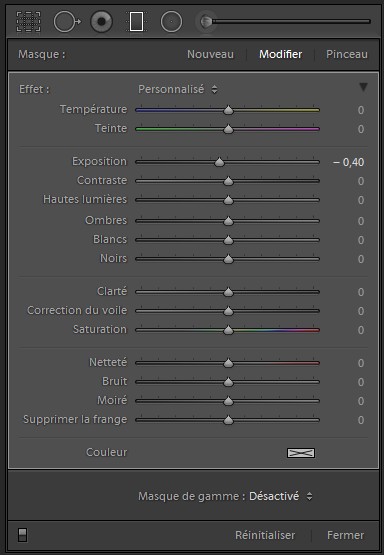Click the Température slider handle

click(x=229, y=110)
